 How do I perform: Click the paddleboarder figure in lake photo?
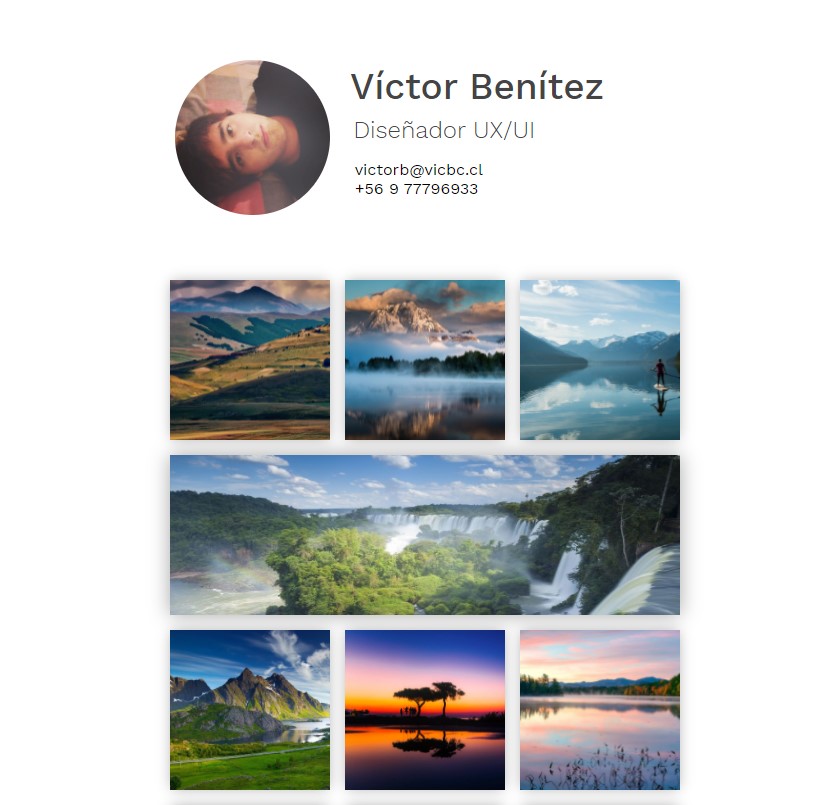(660, 374)
